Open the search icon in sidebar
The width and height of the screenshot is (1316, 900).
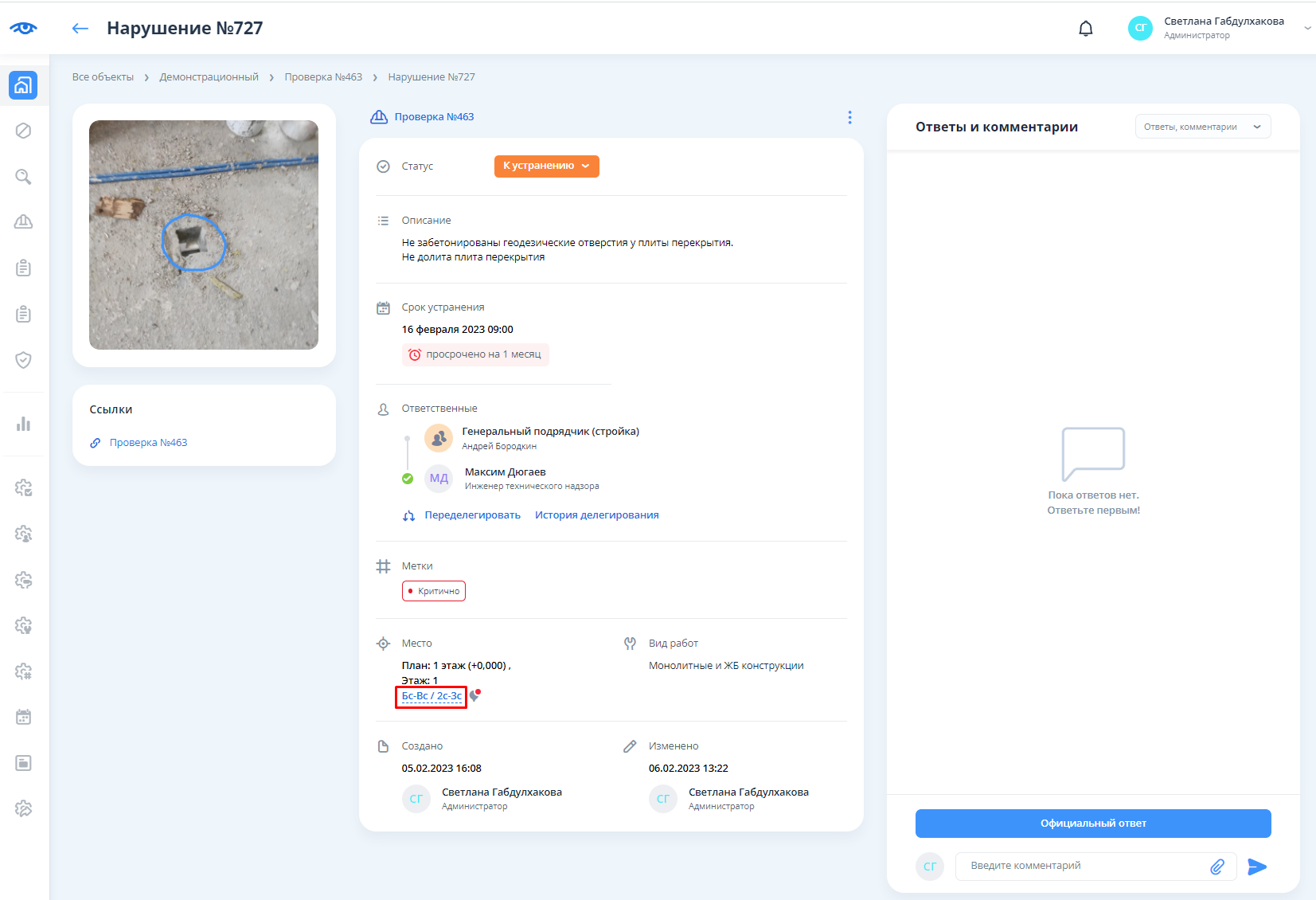pyautogui.click(x=23, y=177)
